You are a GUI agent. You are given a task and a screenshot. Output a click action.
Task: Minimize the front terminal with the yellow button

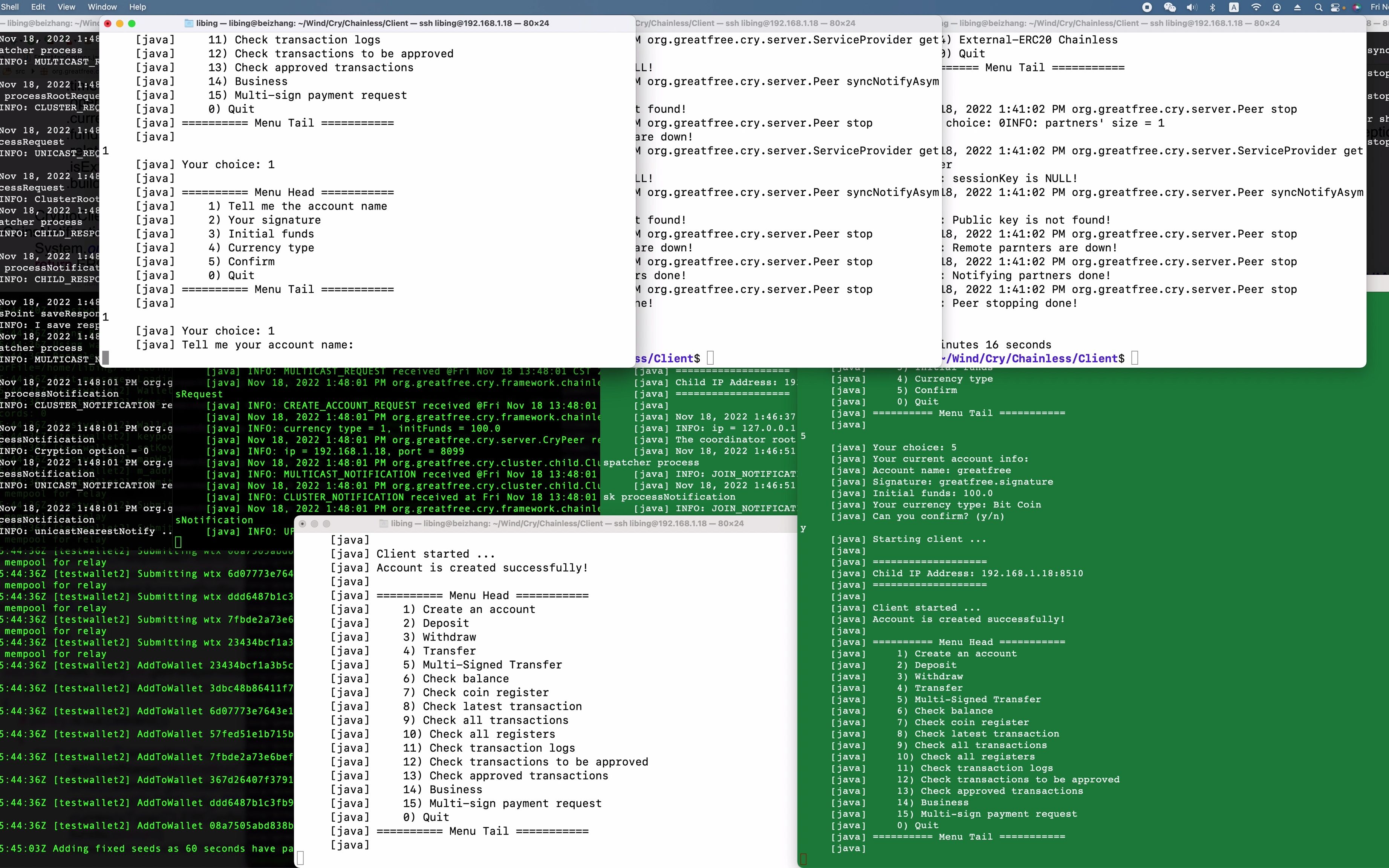click(x=119, y=23)
